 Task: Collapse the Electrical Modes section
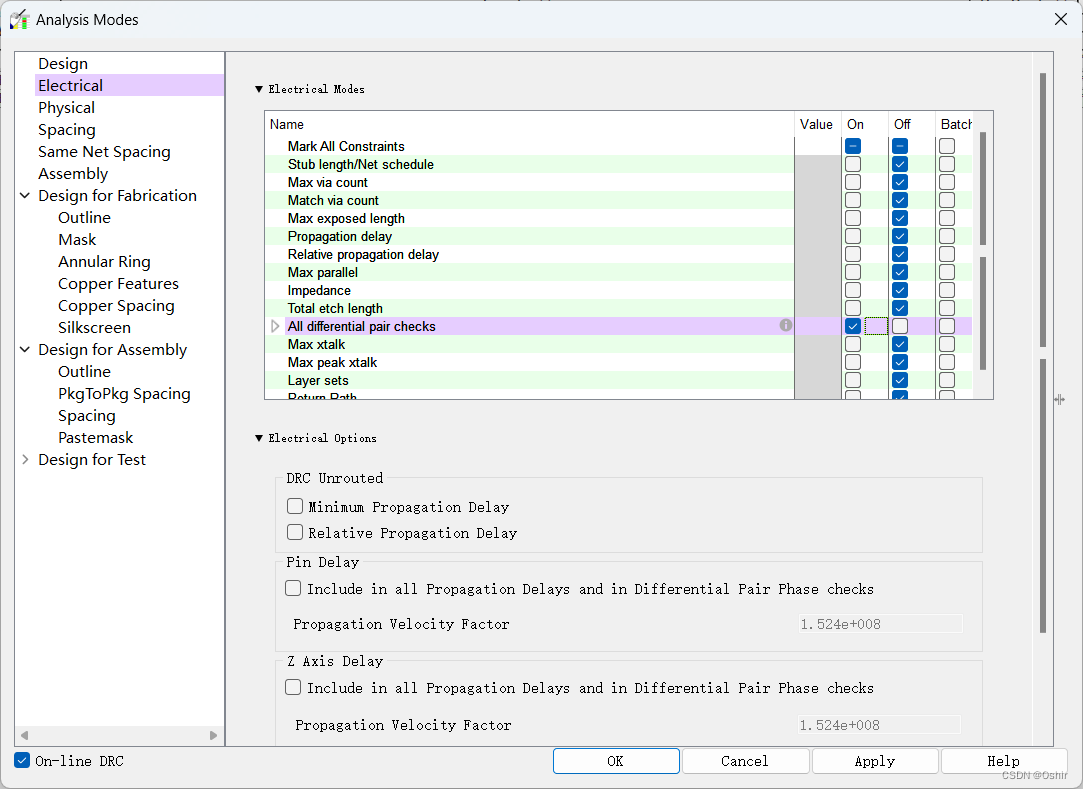(260, 89)
